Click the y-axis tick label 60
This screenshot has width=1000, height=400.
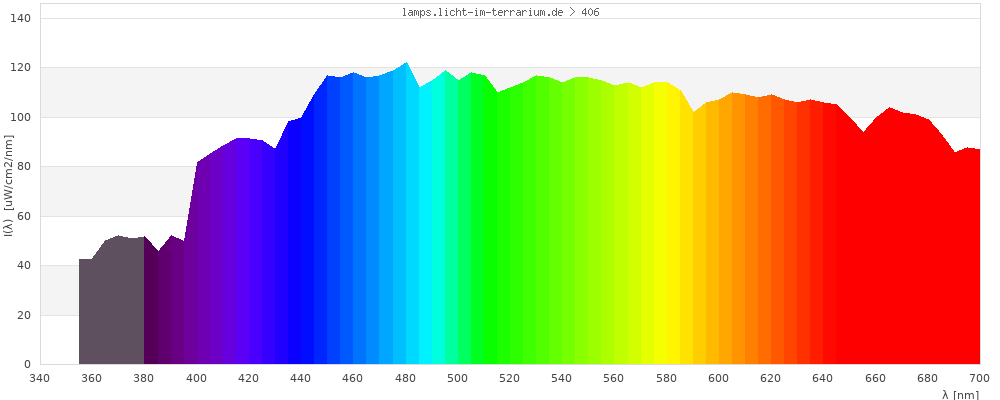(24, 216)
